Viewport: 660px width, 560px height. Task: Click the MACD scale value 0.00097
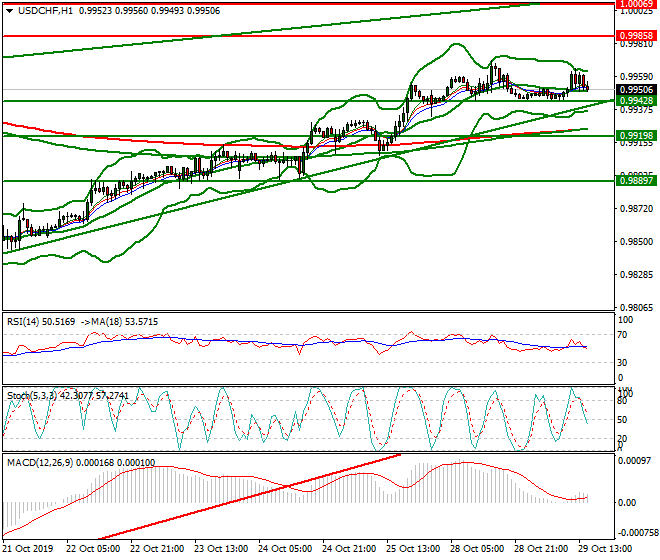click(x=634, y=461)
